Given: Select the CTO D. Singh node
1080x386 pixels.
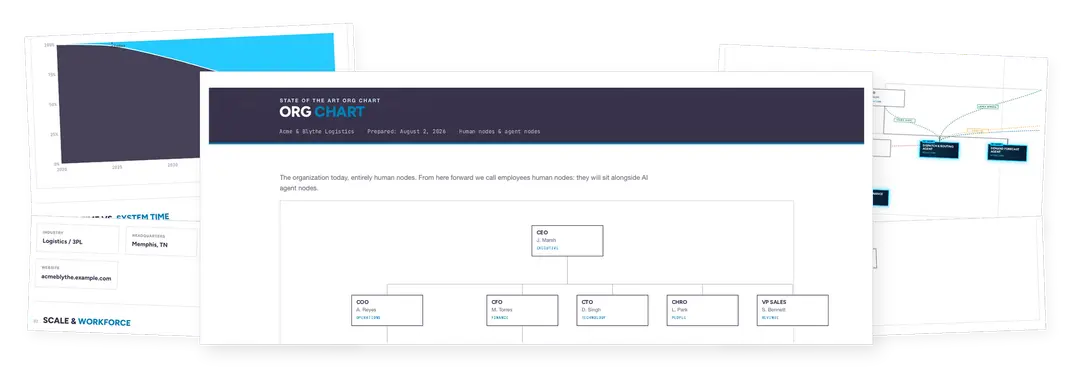Looking at the screenshot, I should (612, 310).
